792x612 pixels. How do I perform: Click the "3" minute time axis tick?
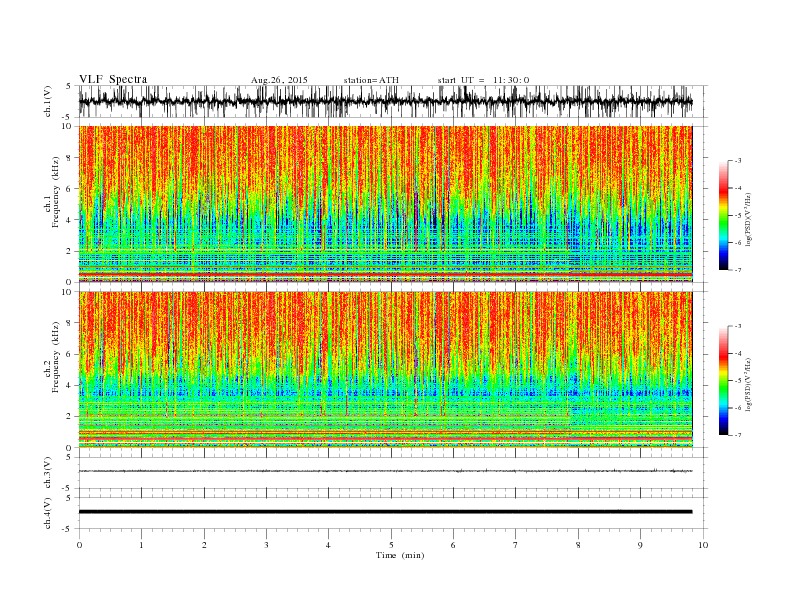[x=266, y=545]
